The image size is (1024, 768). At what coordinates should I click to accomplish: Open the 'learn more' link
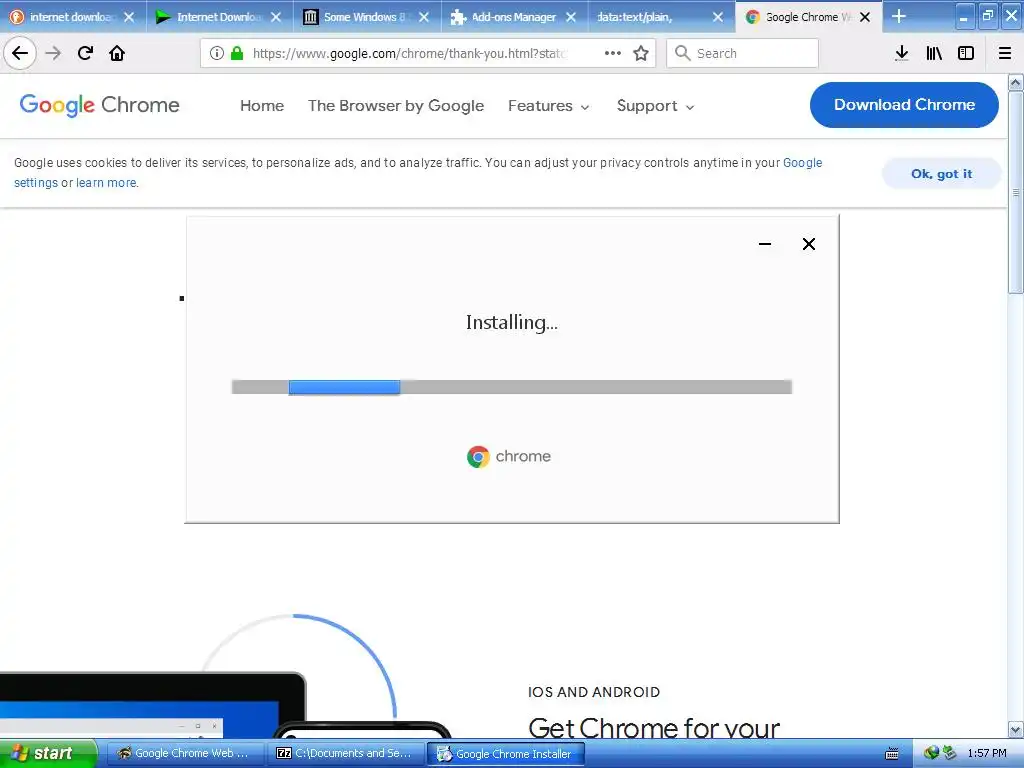click(106, 183)
